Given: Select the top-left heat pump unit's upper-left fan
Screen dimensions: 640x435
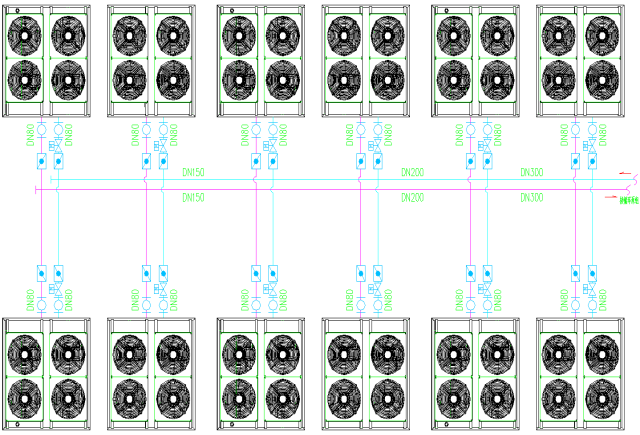Looking at the screenshot, I should [x=24, y=36].
